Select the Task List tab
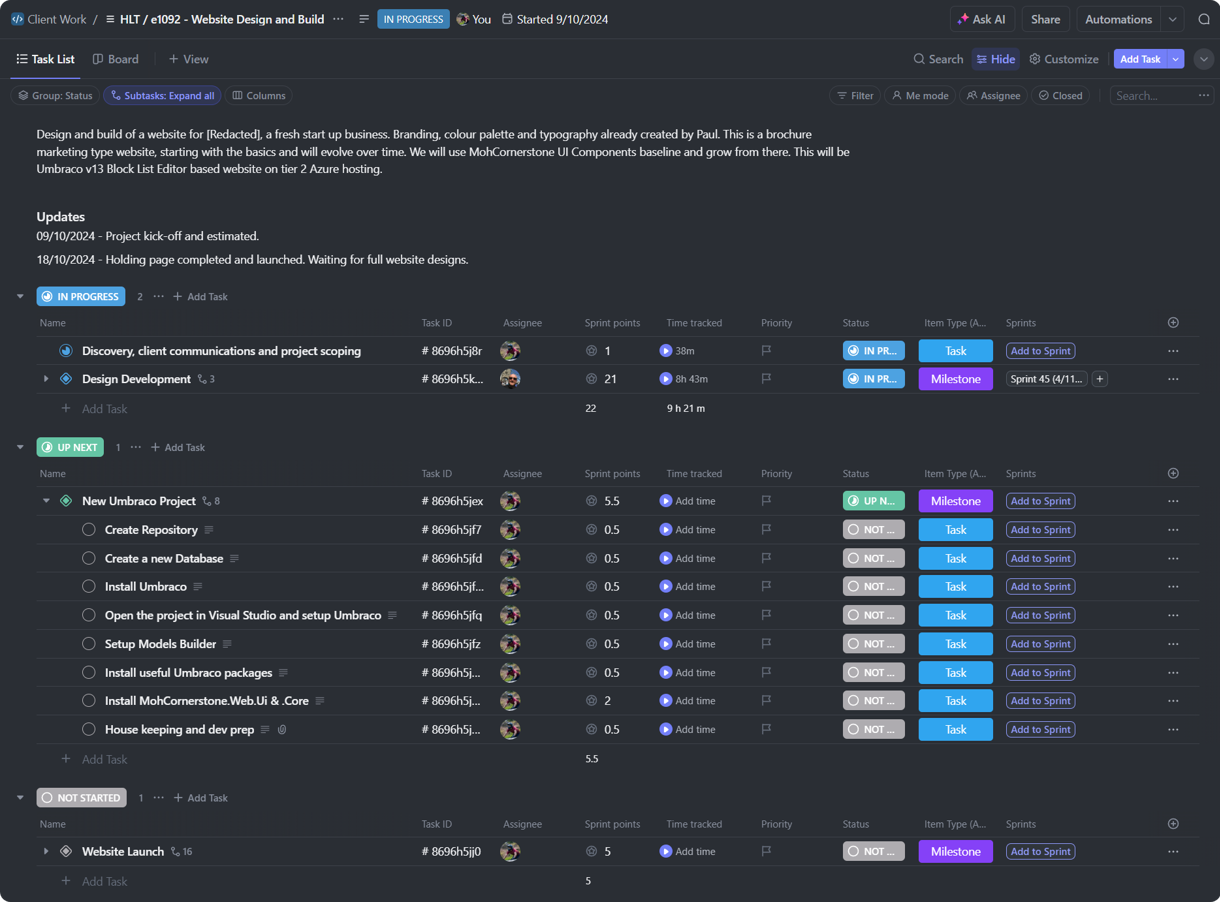Viewport: 1220px width, 902px height. (x=45, y=59)
